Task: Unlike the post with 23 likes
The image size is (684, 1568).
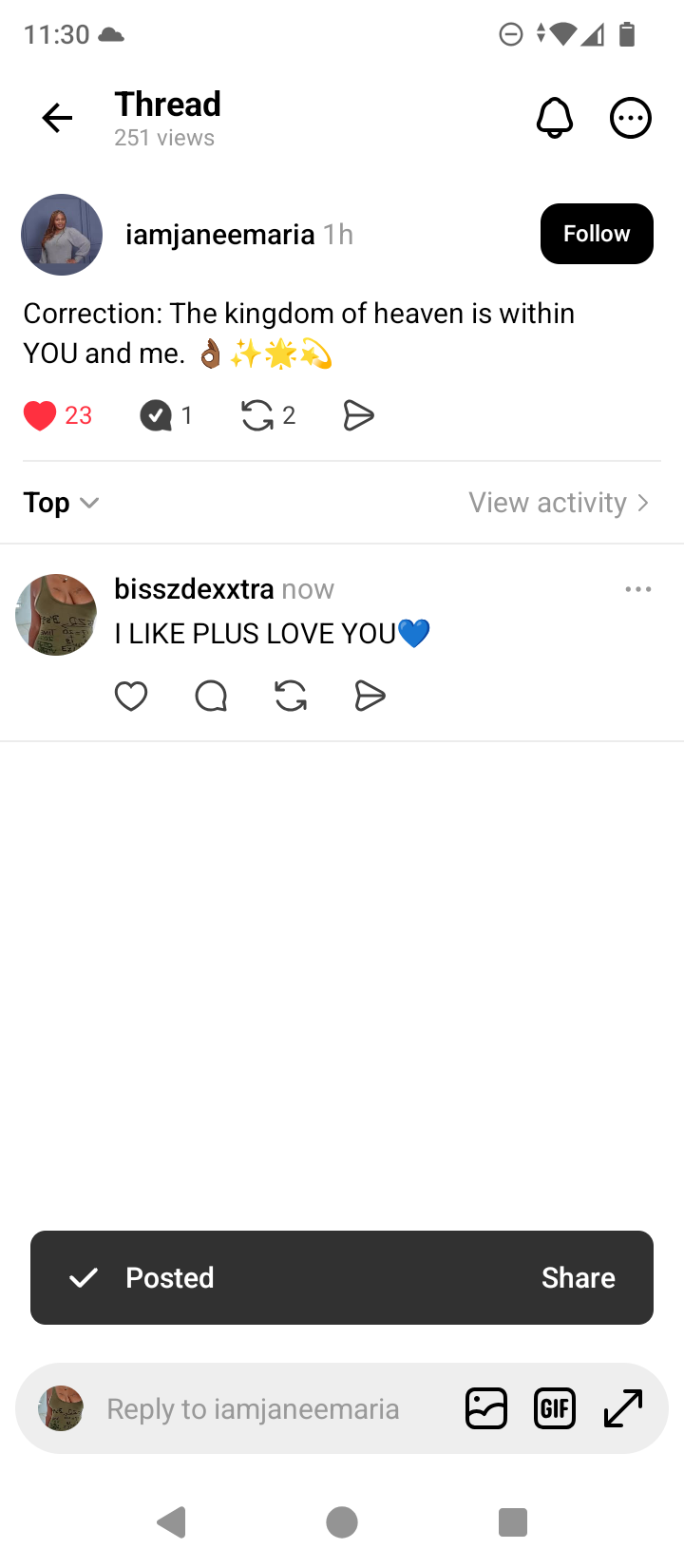Action: [x=40, y=415]
